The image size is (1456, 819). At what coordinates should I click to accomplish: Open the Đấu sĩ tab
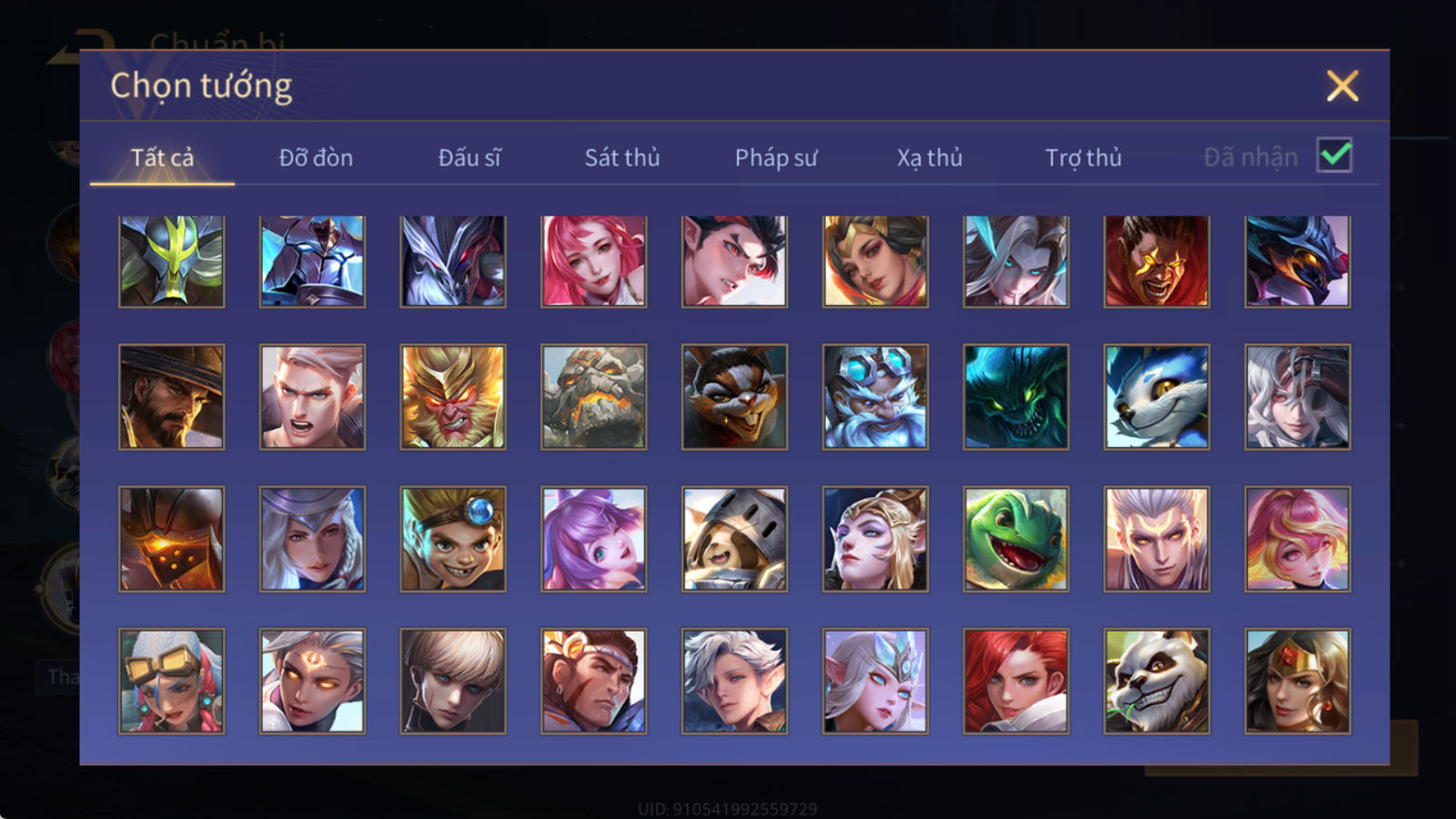(470, 157)
